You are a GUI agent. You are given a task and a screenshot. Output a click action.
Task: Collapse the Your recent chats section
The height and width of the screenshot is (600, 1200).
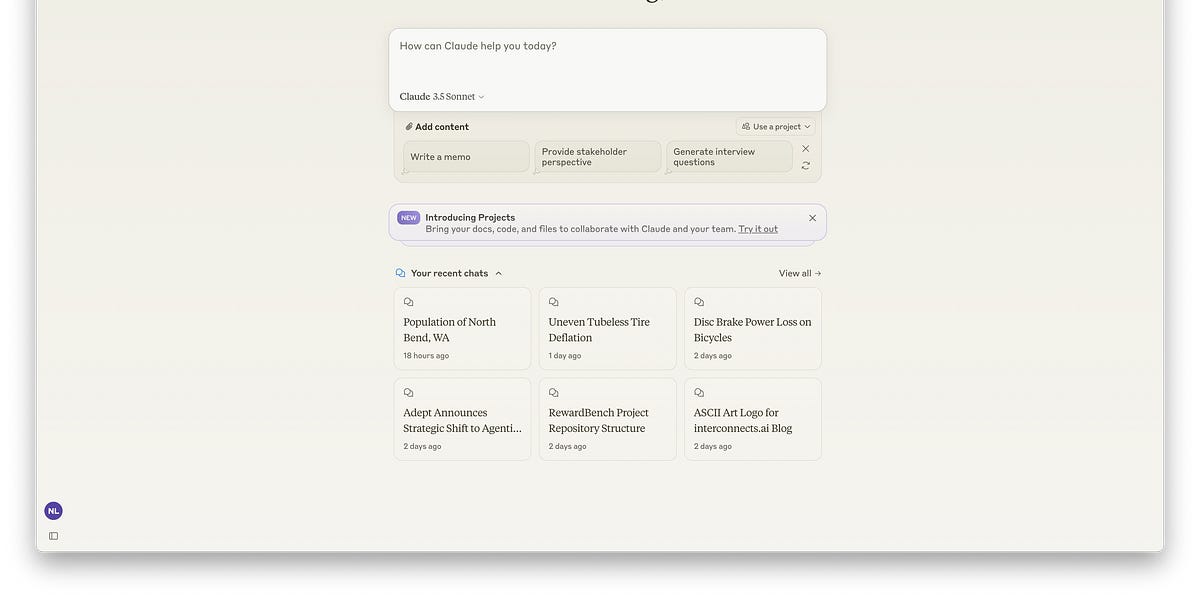point(499,273)
